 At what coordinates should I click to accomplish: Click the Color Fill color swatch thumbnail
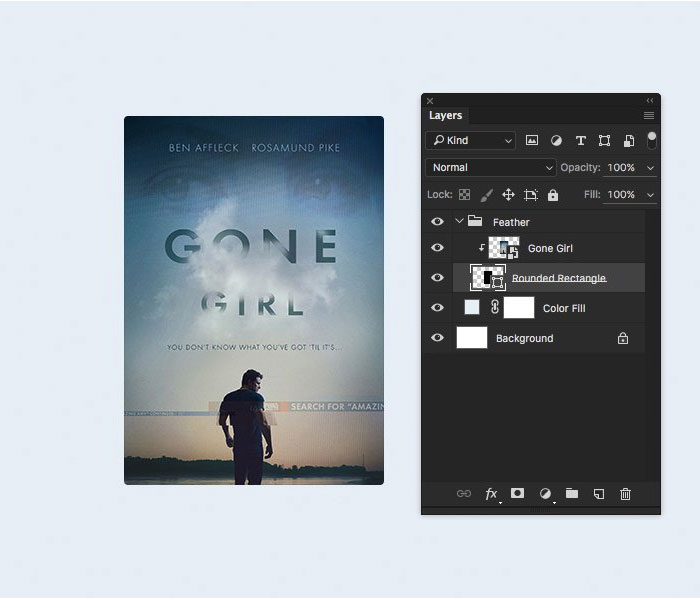[x=472, y=307]
